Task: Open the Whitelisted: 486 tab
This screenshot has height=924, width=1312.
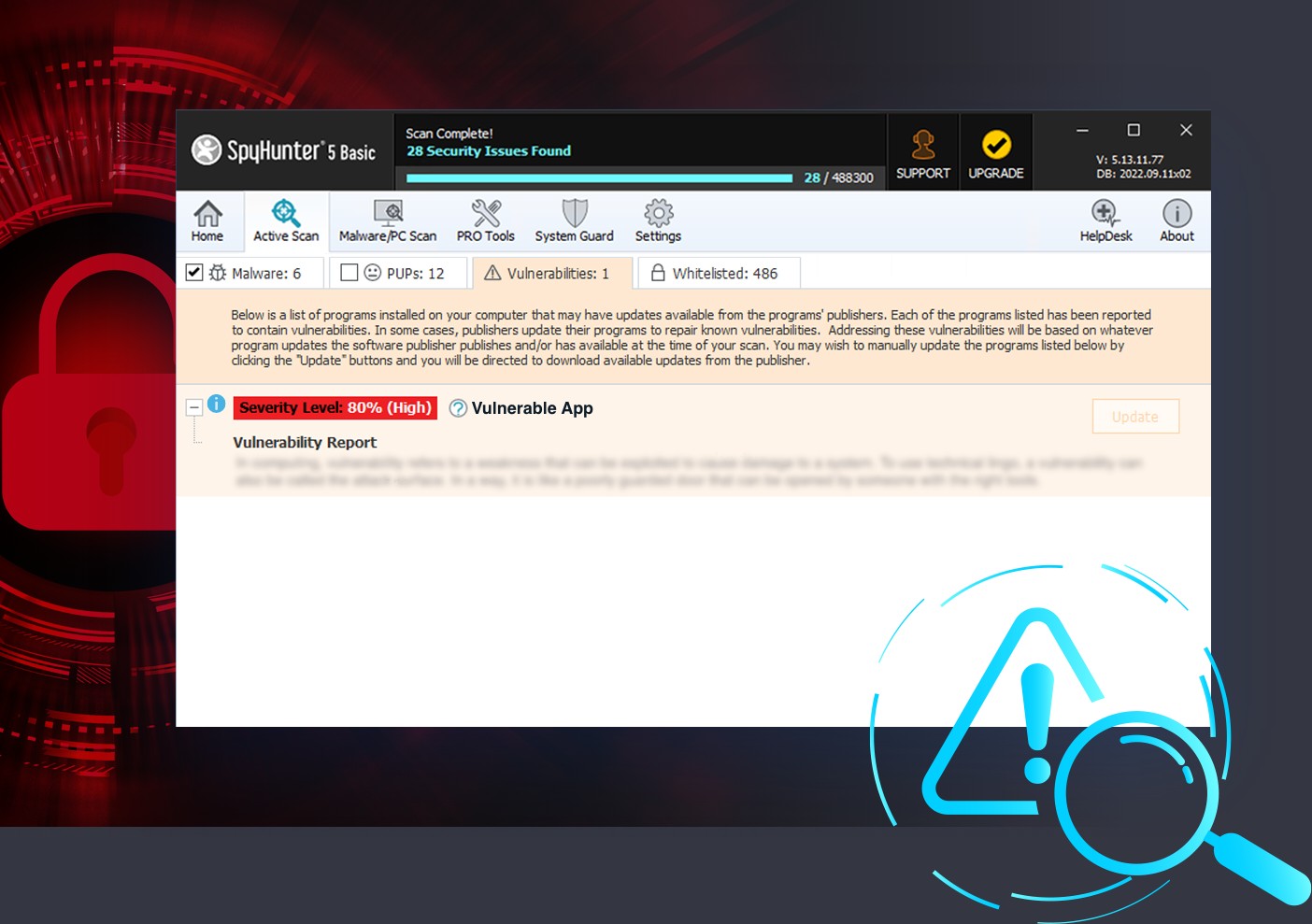Action: pos(718,273)
